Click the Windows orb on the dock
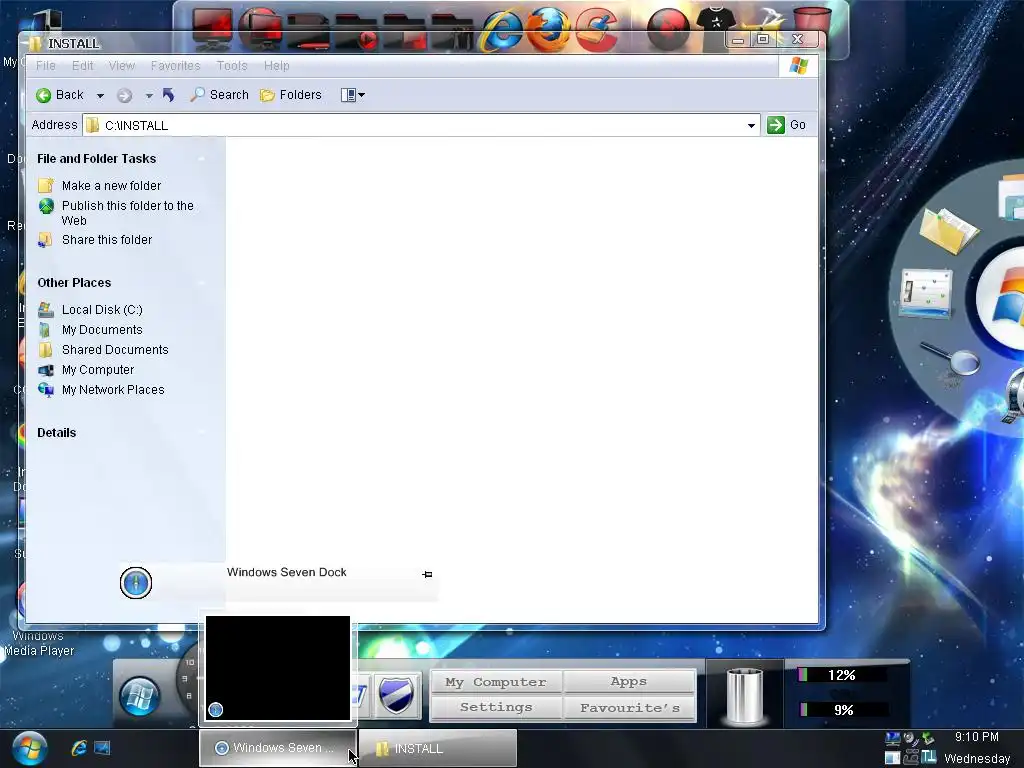This screenshot has height=768, width=1024. click(x=139, y=696)
